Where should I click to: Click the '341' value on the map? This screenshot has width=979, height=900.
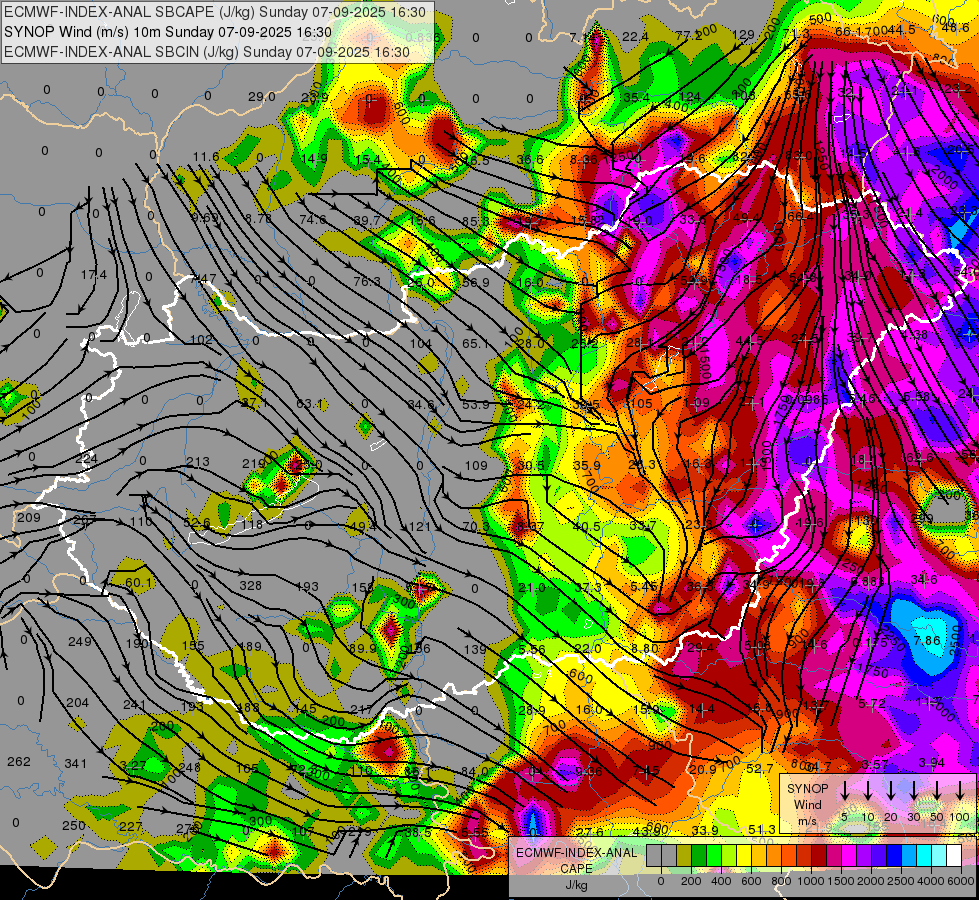pos(76,763)
